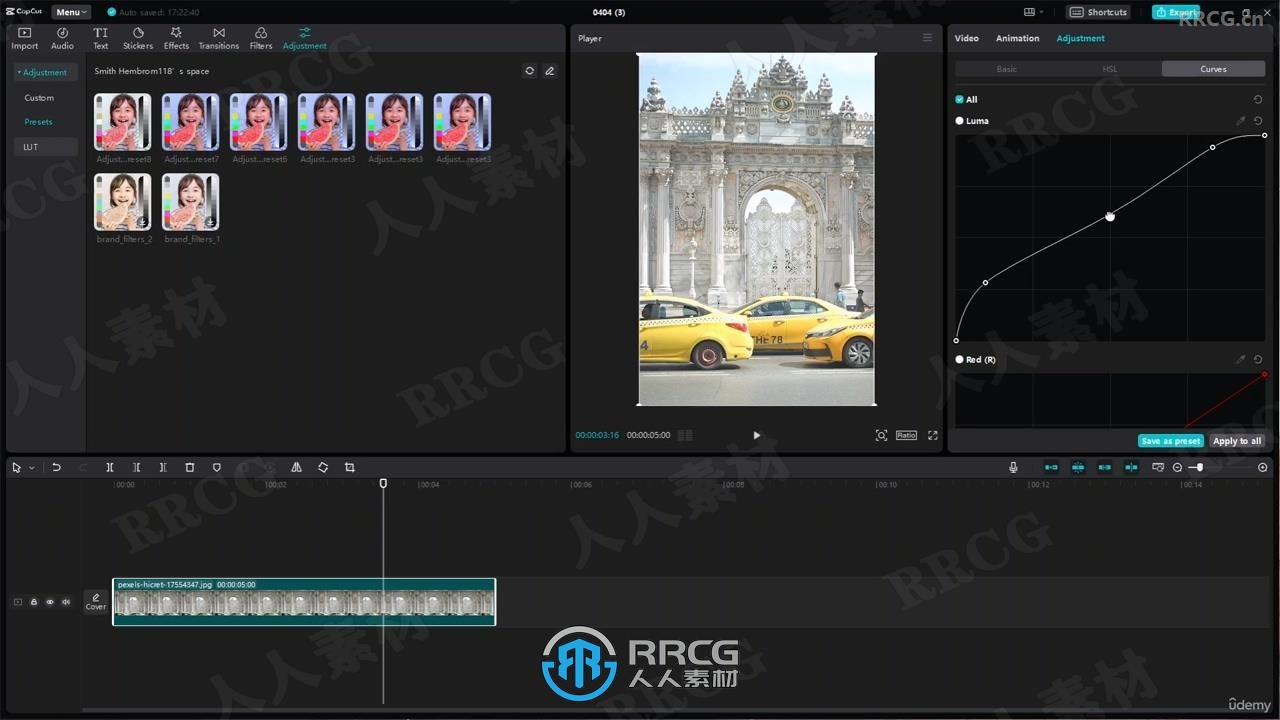The image size is (1280, 720).
Task: Click the edit pencil icon in presets space
Action: (550, 71)
